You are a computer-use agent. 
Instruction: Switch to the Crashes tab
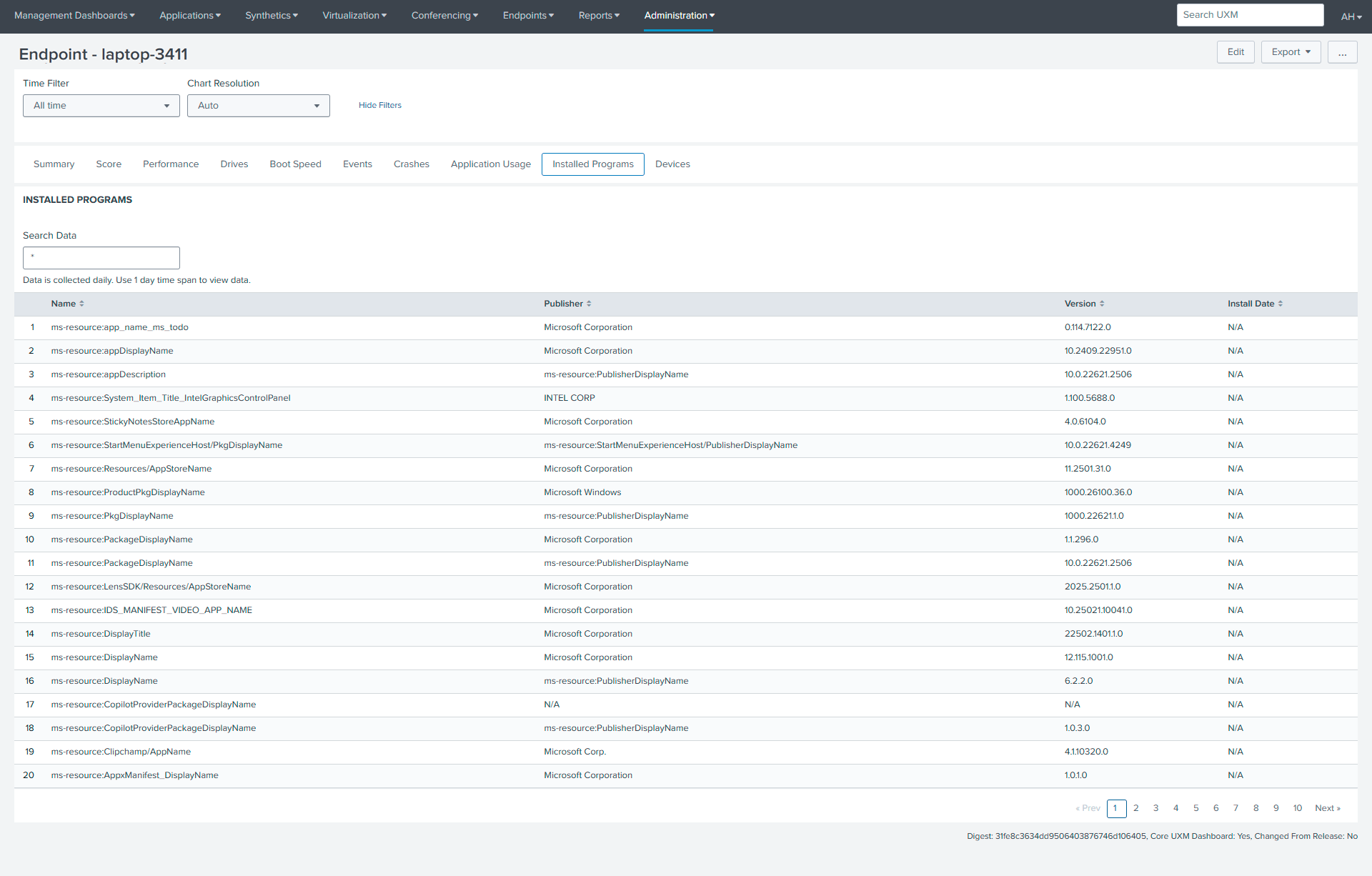pos(412,164)
